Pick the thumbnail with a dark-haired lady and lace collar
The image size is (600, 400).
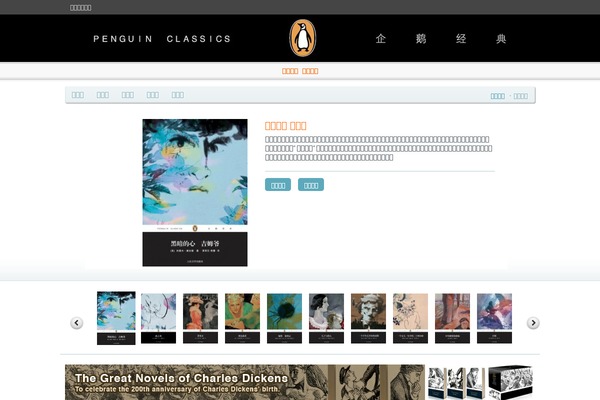(326, 318)
